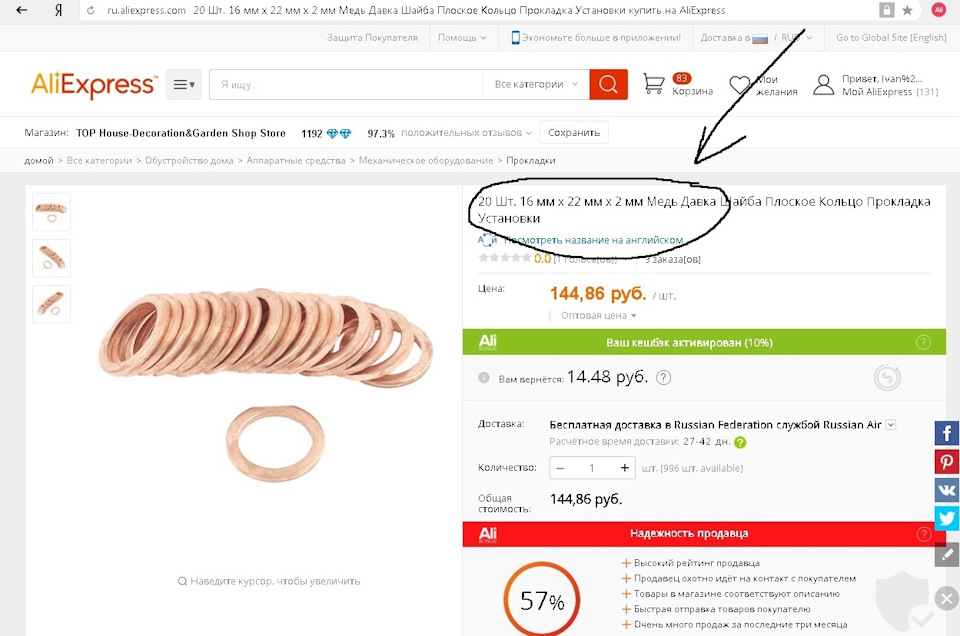Open the shopping cart icon

[x=654, y=84]
